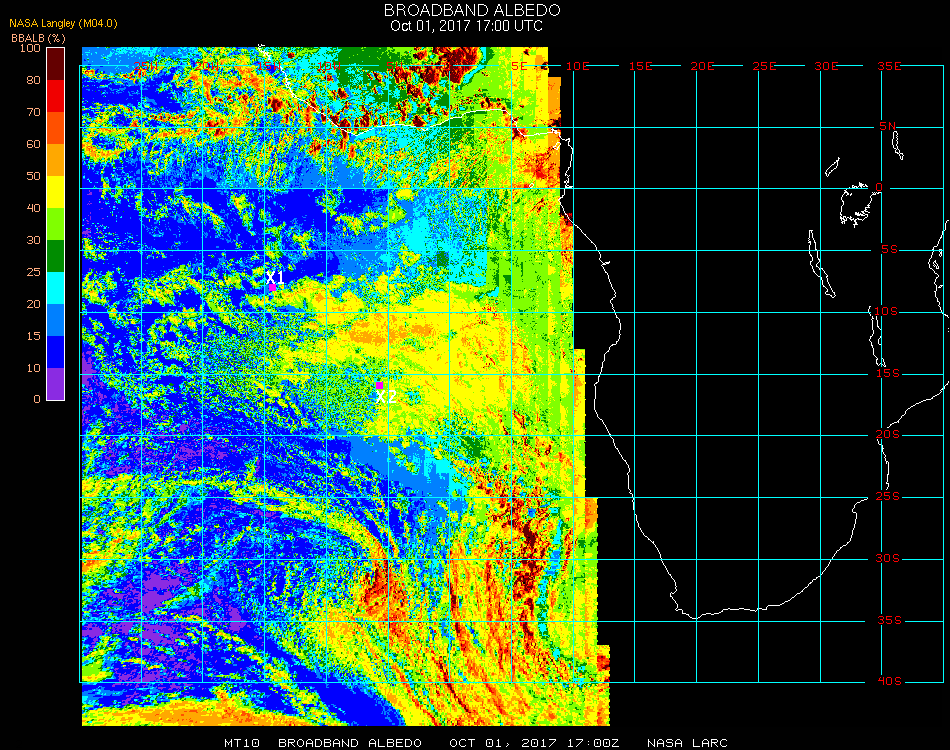
Task: Select the purple 0-10% legend swatch
Action: [55, 384]
